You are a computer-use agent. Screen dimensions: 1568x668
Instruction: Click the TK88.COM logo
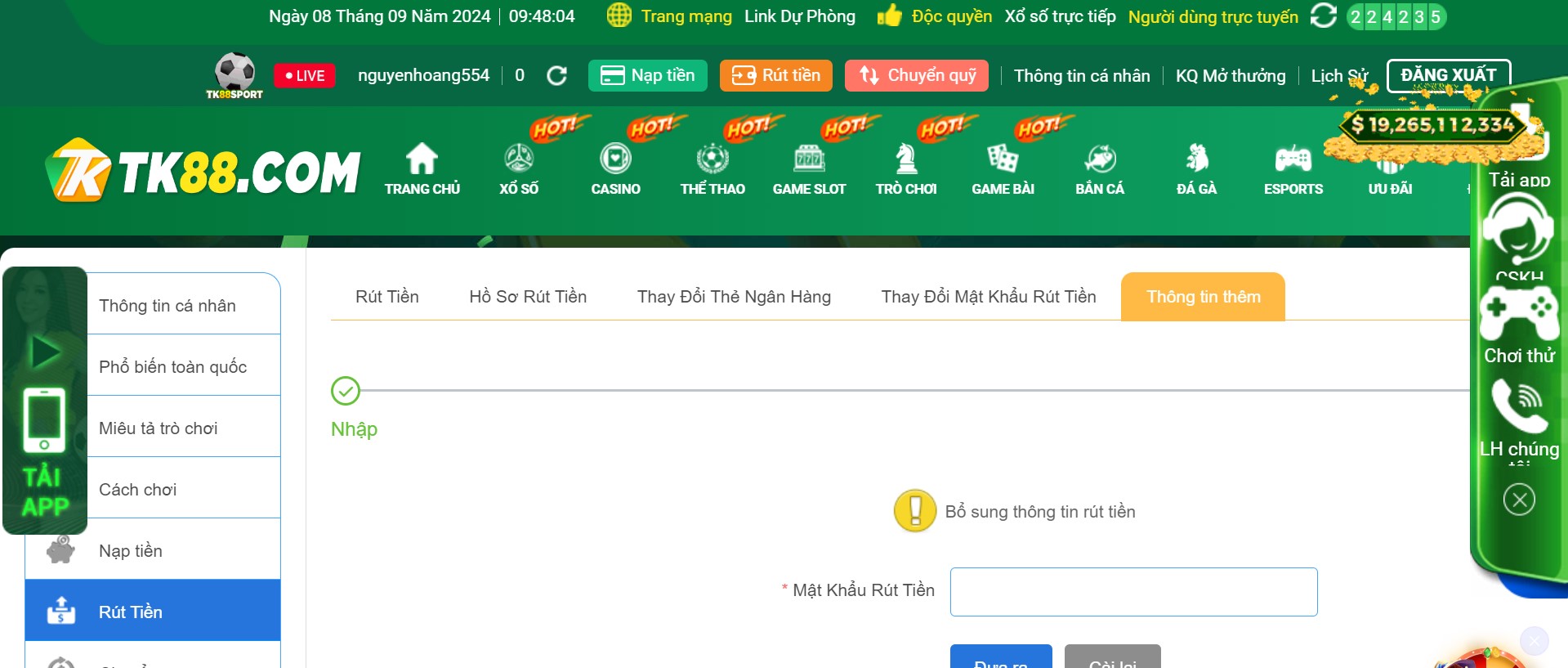tap(203, 171)
